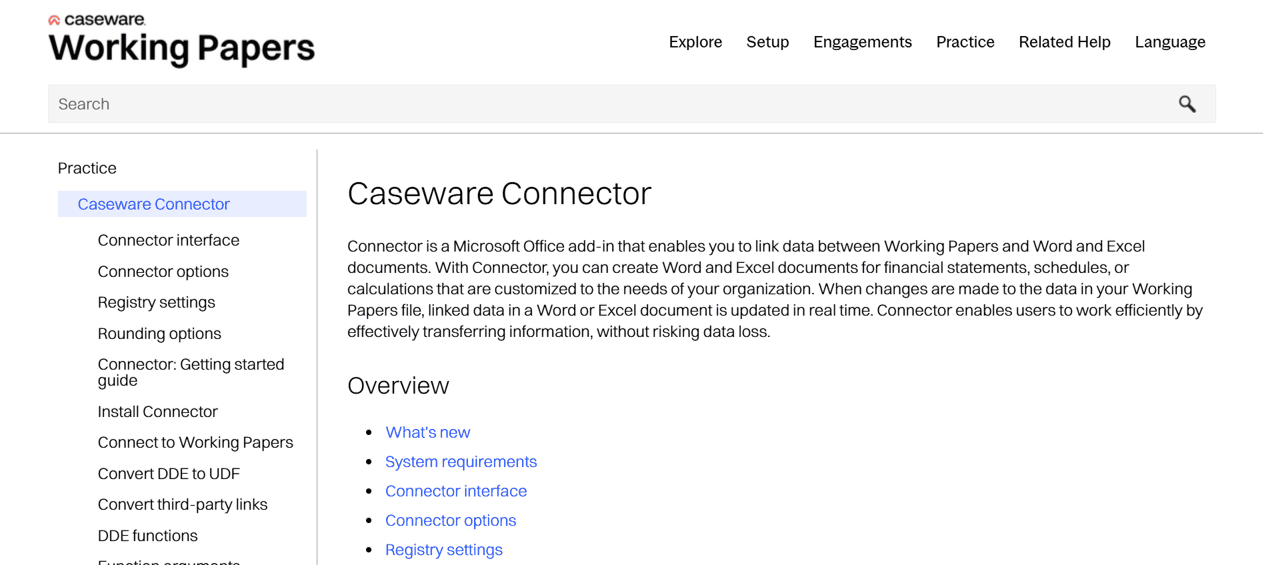Open the Explore menu
This screenshot has width=1263, height=565.
695,42
